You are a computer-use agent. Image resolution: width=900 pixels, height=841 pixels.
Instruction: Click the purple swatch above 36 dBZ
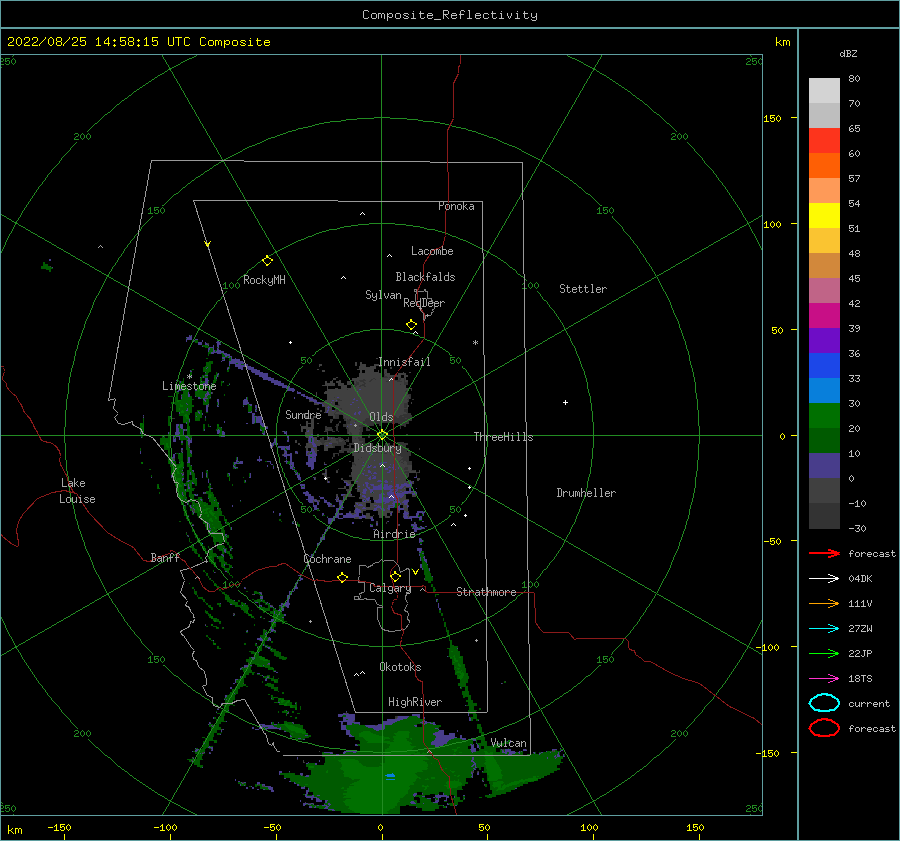824,341
